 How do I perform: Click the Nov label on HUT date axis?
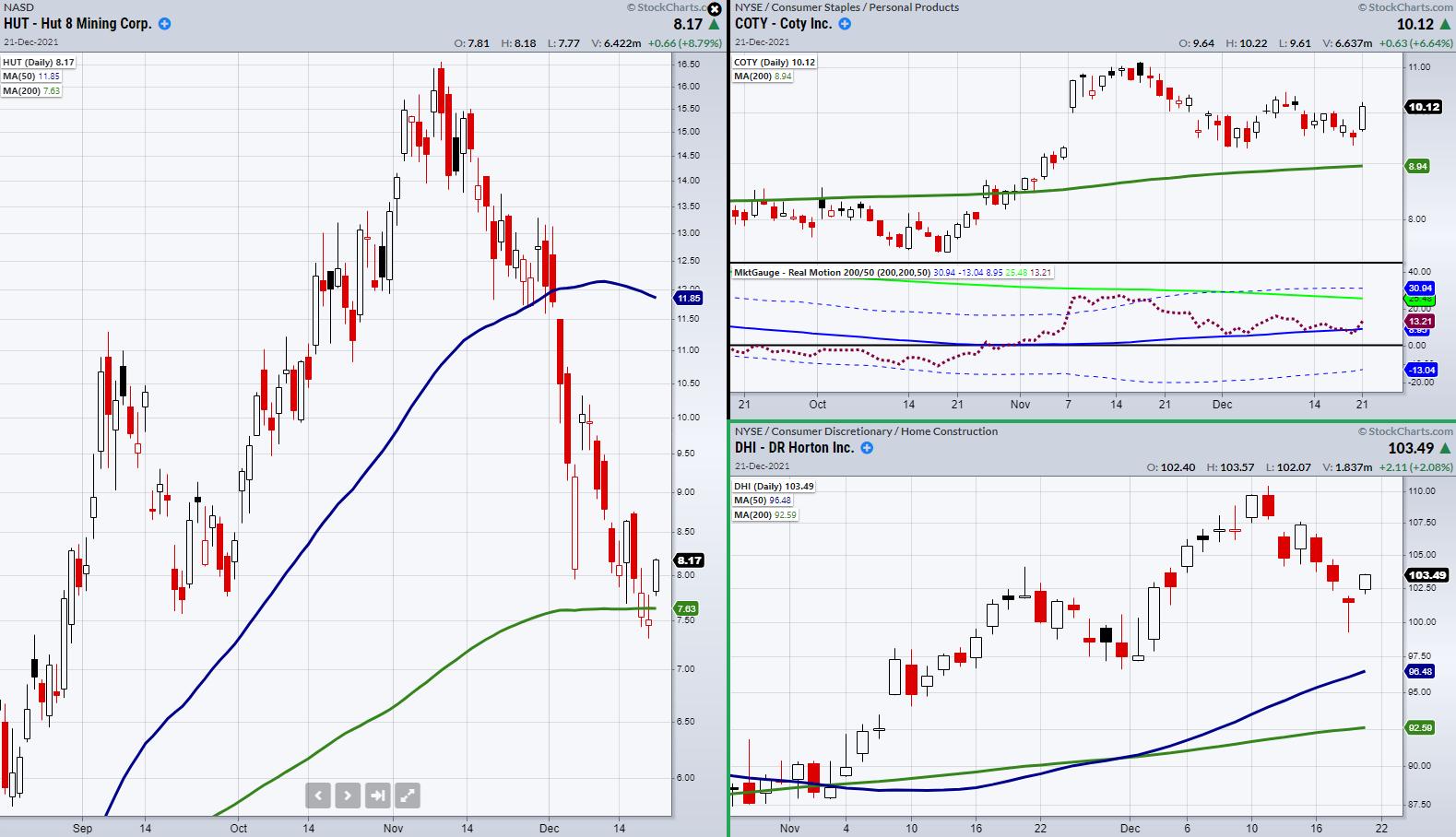point(393,828)
